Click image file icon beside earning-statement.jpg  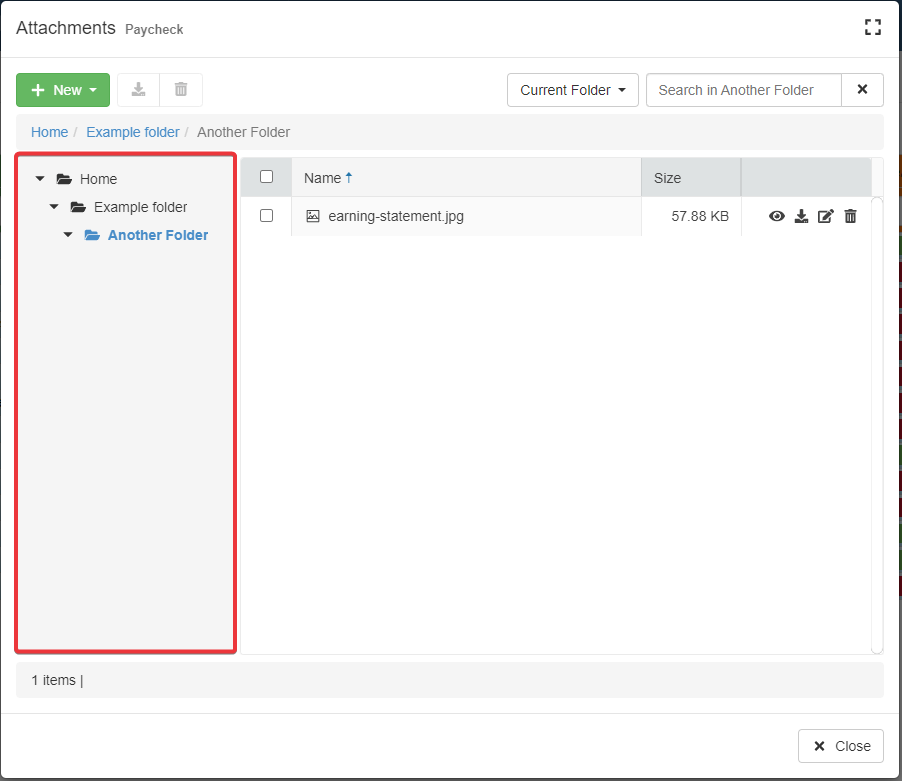pos(313,216)
